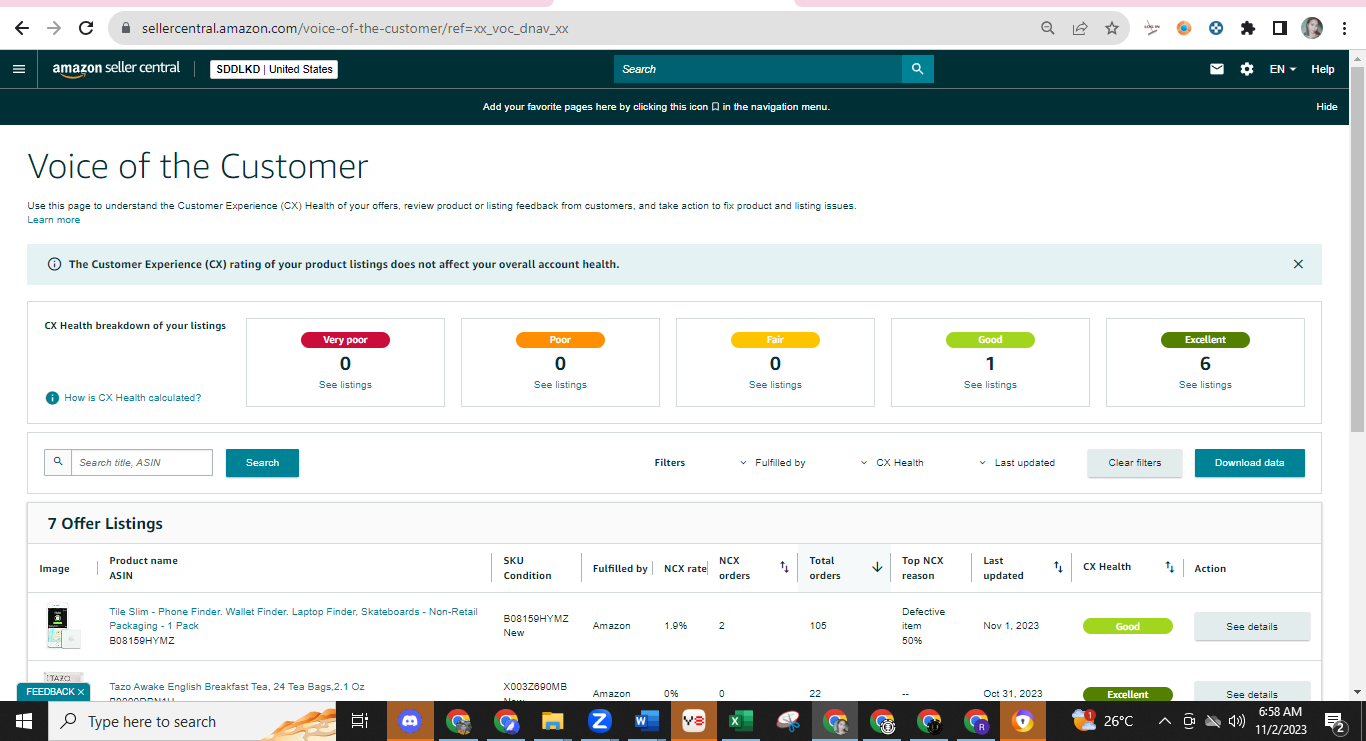This screenshot has width=1366, height=741.
Task: Sort the table by CX Health
Action: pyautogui.click(x=1169, y=567)
